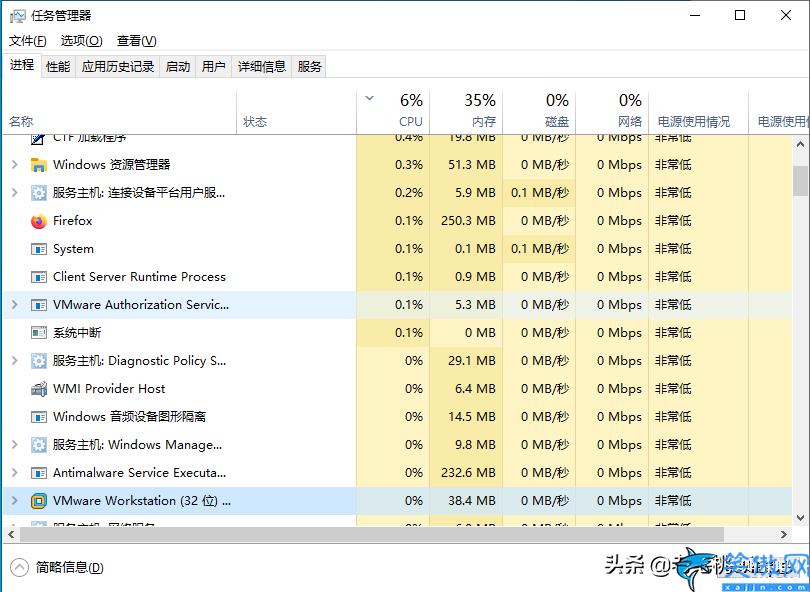The width and height of the screenshot is (810, 592).
Task: Expand the Antimalware Service Executable group
Action: [x=15, y=473]
